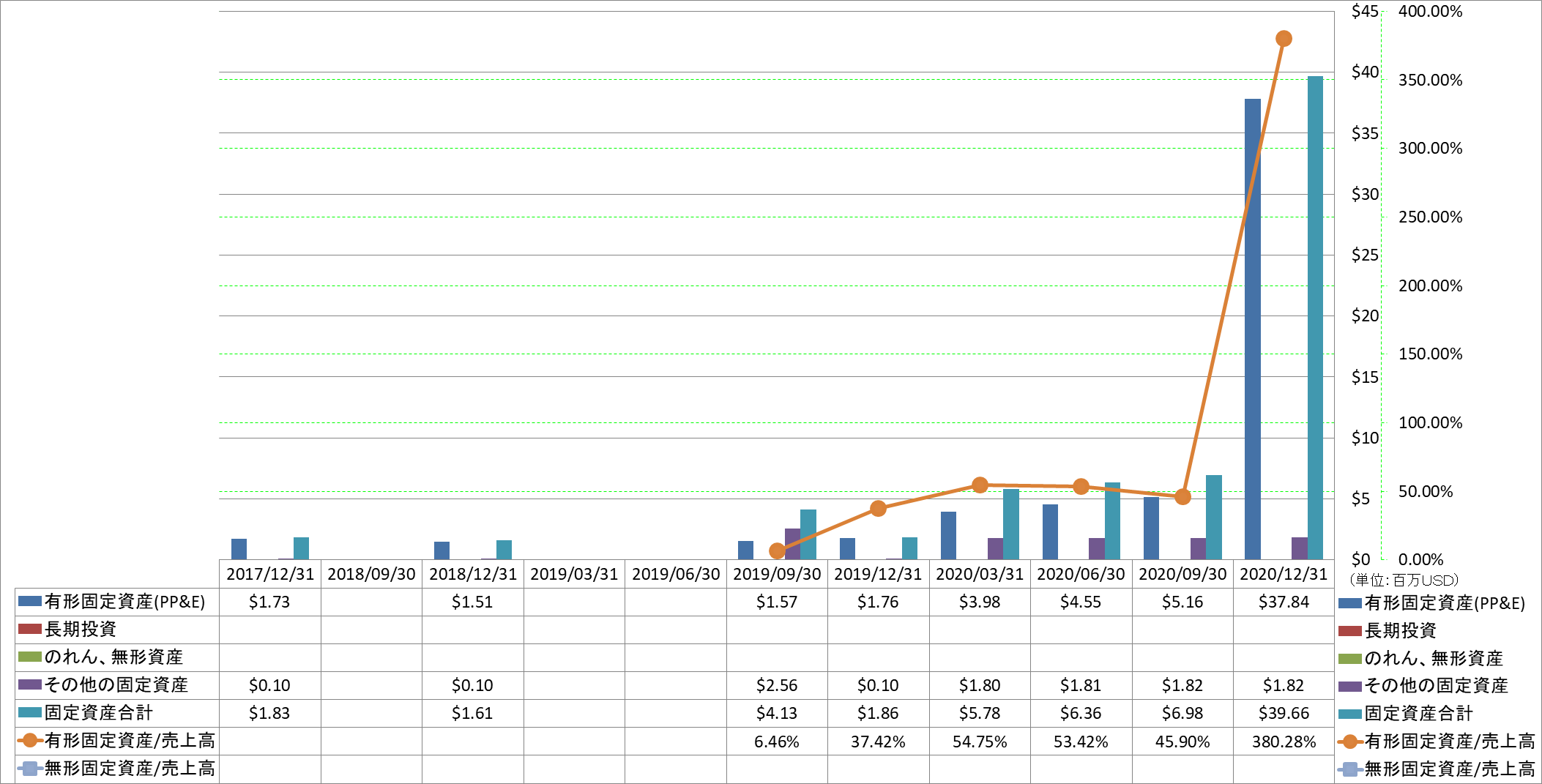The image size is (1542, 784).
Task: Select 有形固定資産(PP&E) entry in legend under unit label
Action: pyautogui.click(x=1431, y=603)
